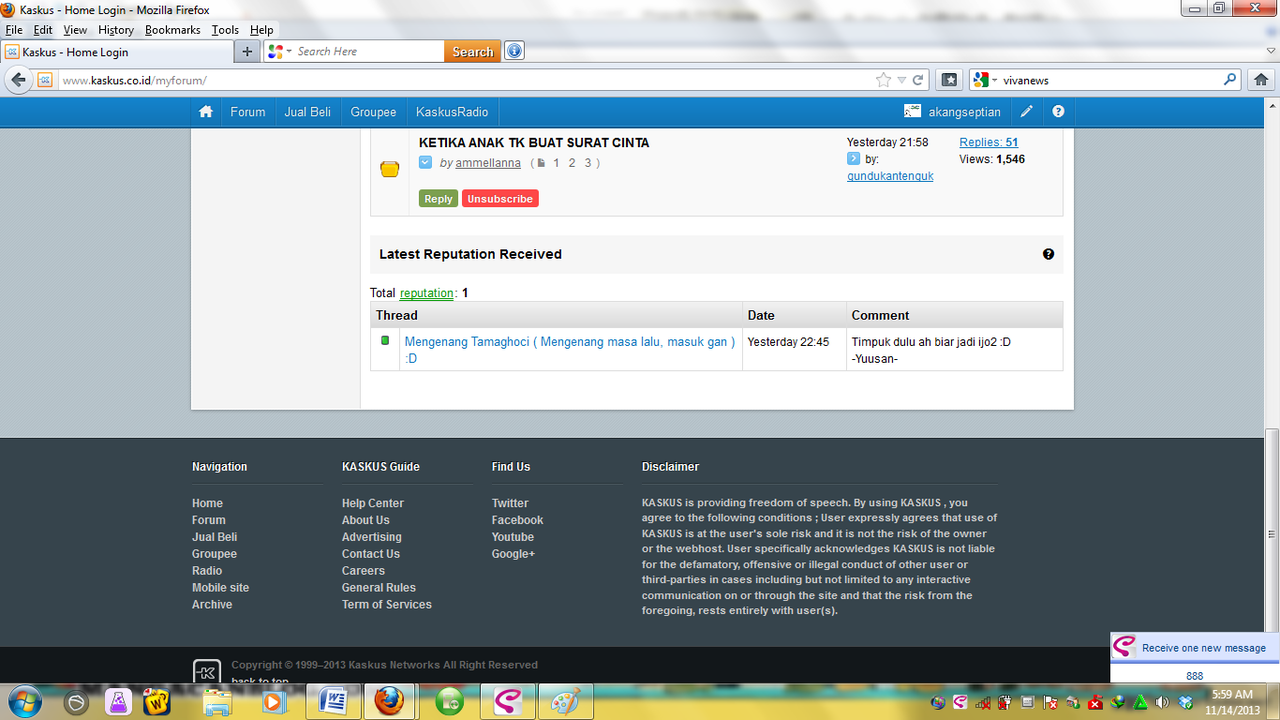The image size is (1280, 720).
Task: Open Microsoft Word from the taskbar
Action: pos(332,702)
